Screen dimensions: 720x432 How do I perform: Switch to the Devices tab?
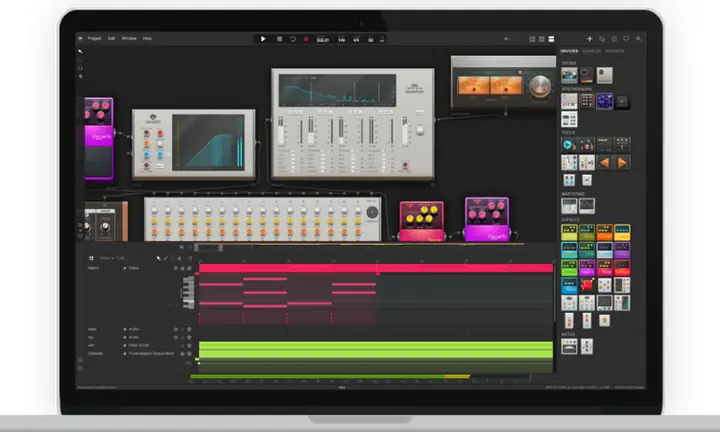coord(569,51)
